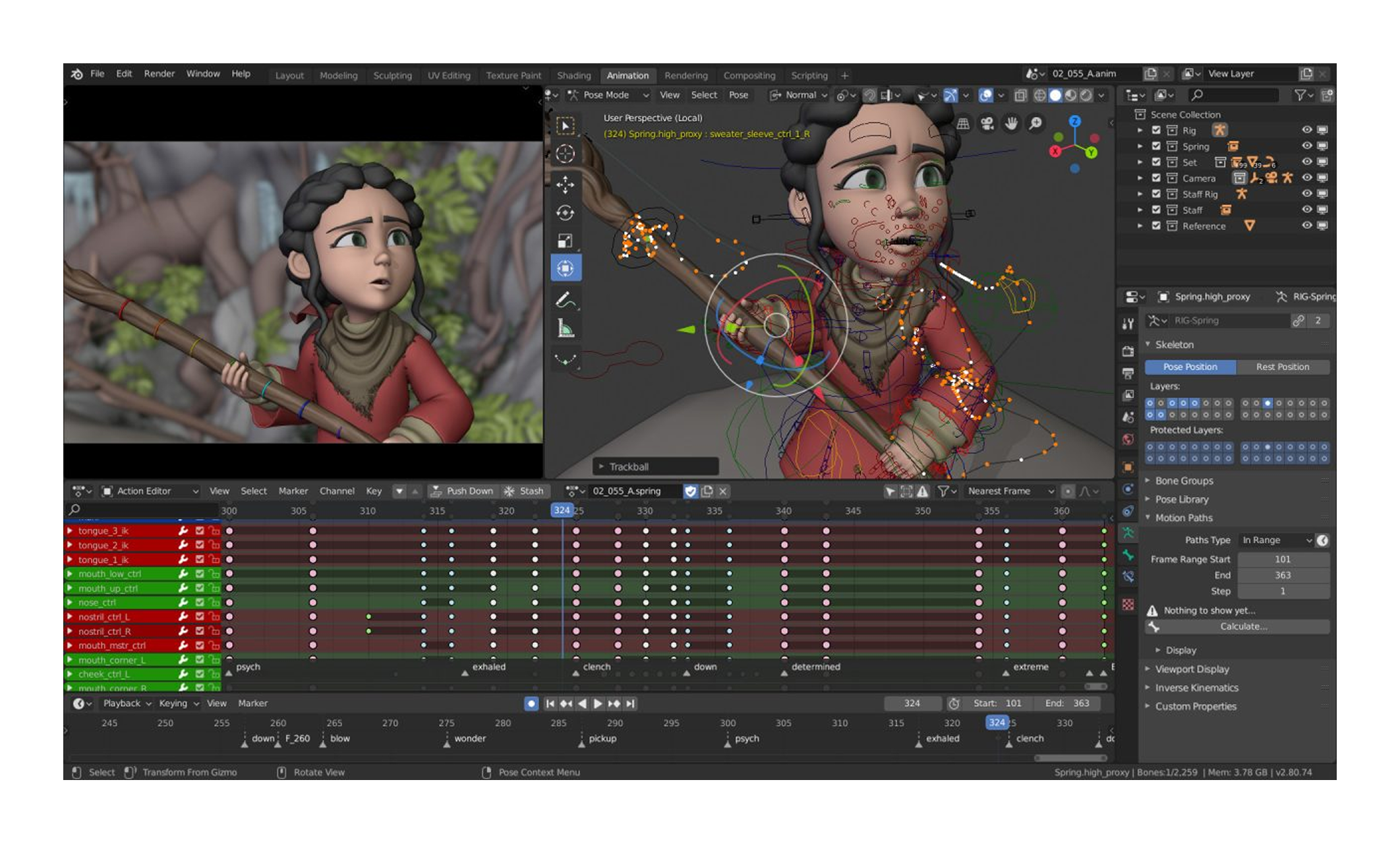Hide the Camera collection eye icon
The height and width of the screenshot is (844, 1400).
click(1306, 177)
